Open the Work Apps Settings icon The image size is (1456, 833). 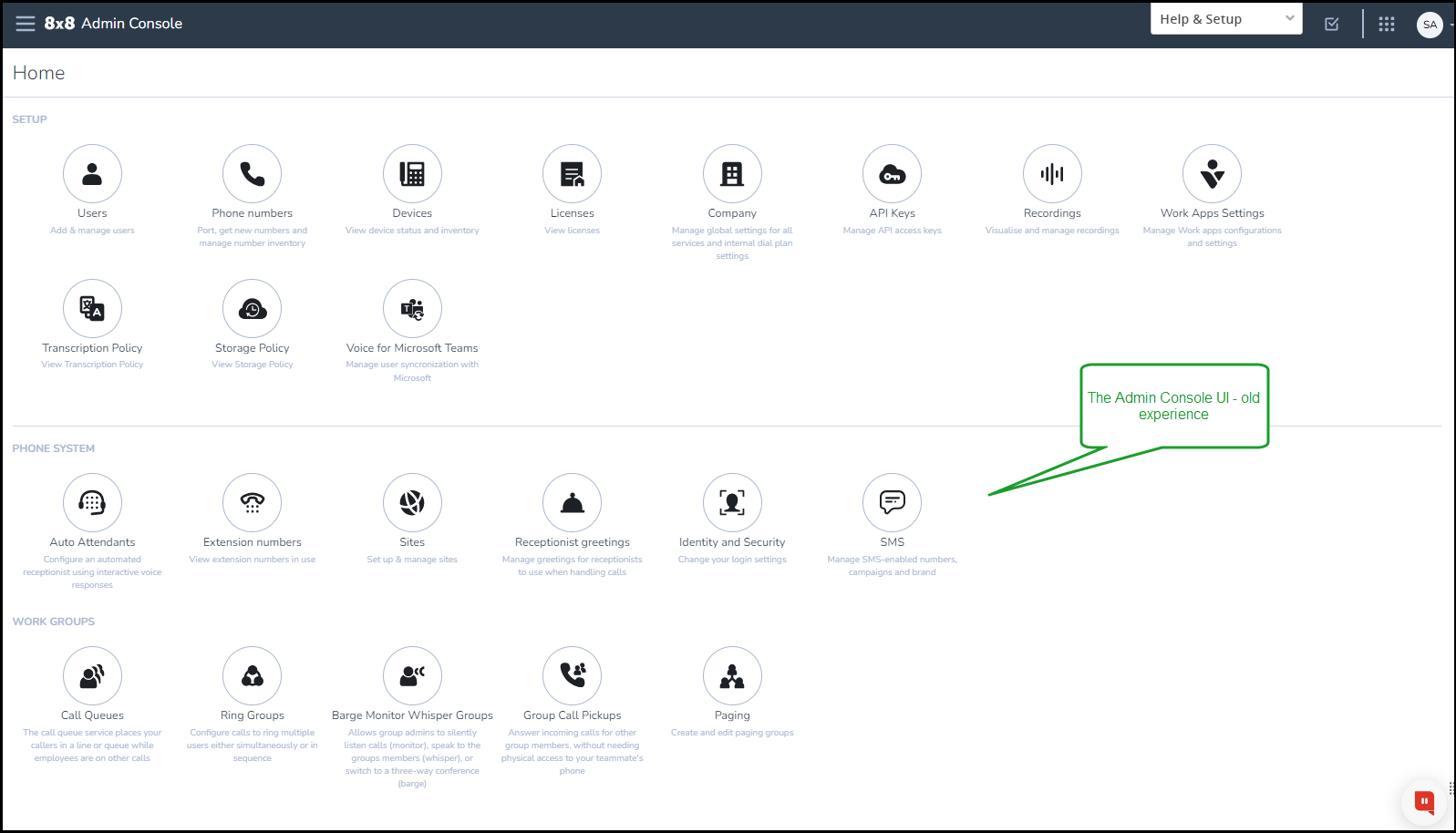(1213, 173)
